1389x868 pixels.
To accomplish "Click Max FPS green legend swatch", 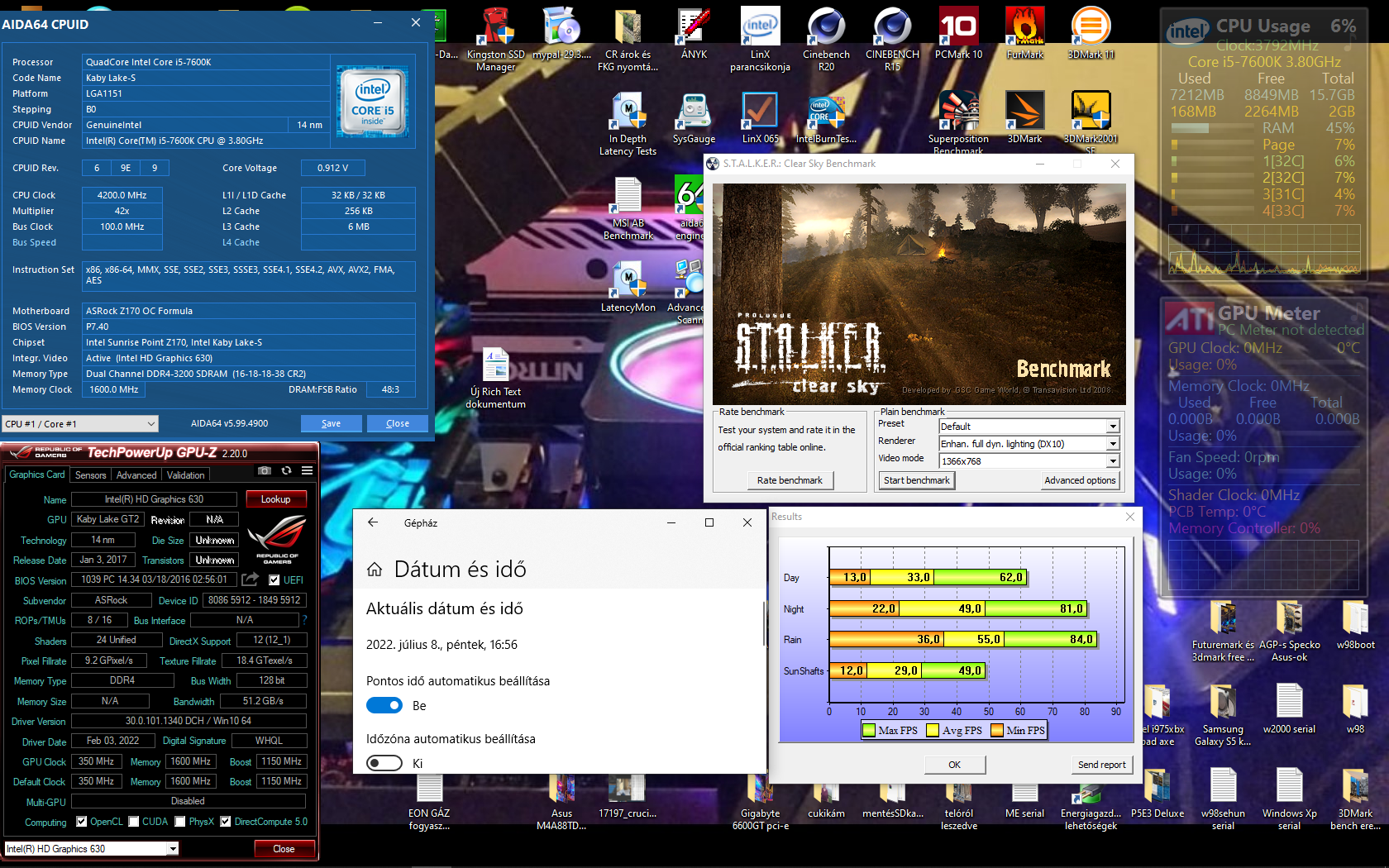I will click(869, 730).
